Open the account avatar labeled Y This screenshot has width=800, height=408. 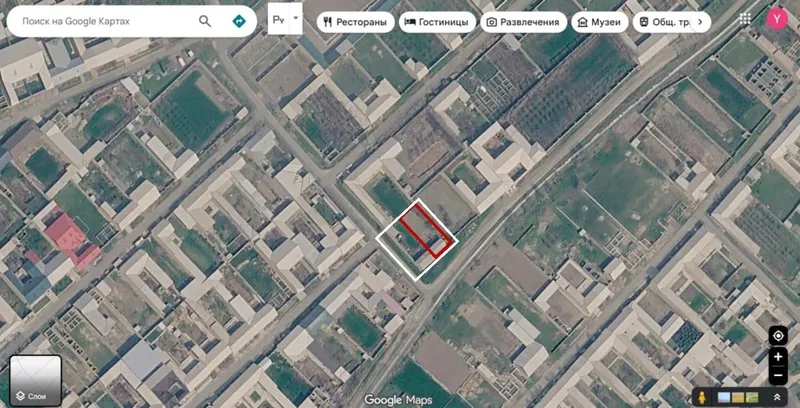(777, 19)
